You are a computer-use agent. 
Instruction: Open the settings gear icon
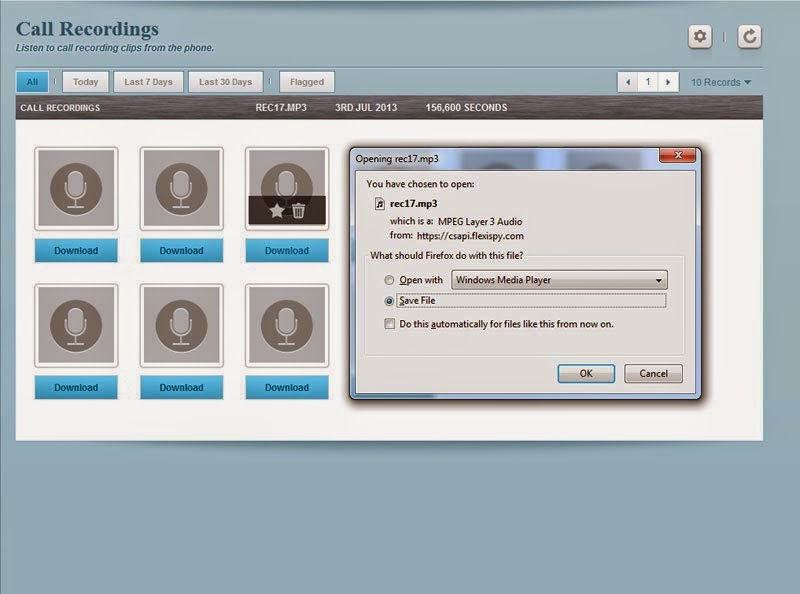pyautogui.click(x=699, y=37)
